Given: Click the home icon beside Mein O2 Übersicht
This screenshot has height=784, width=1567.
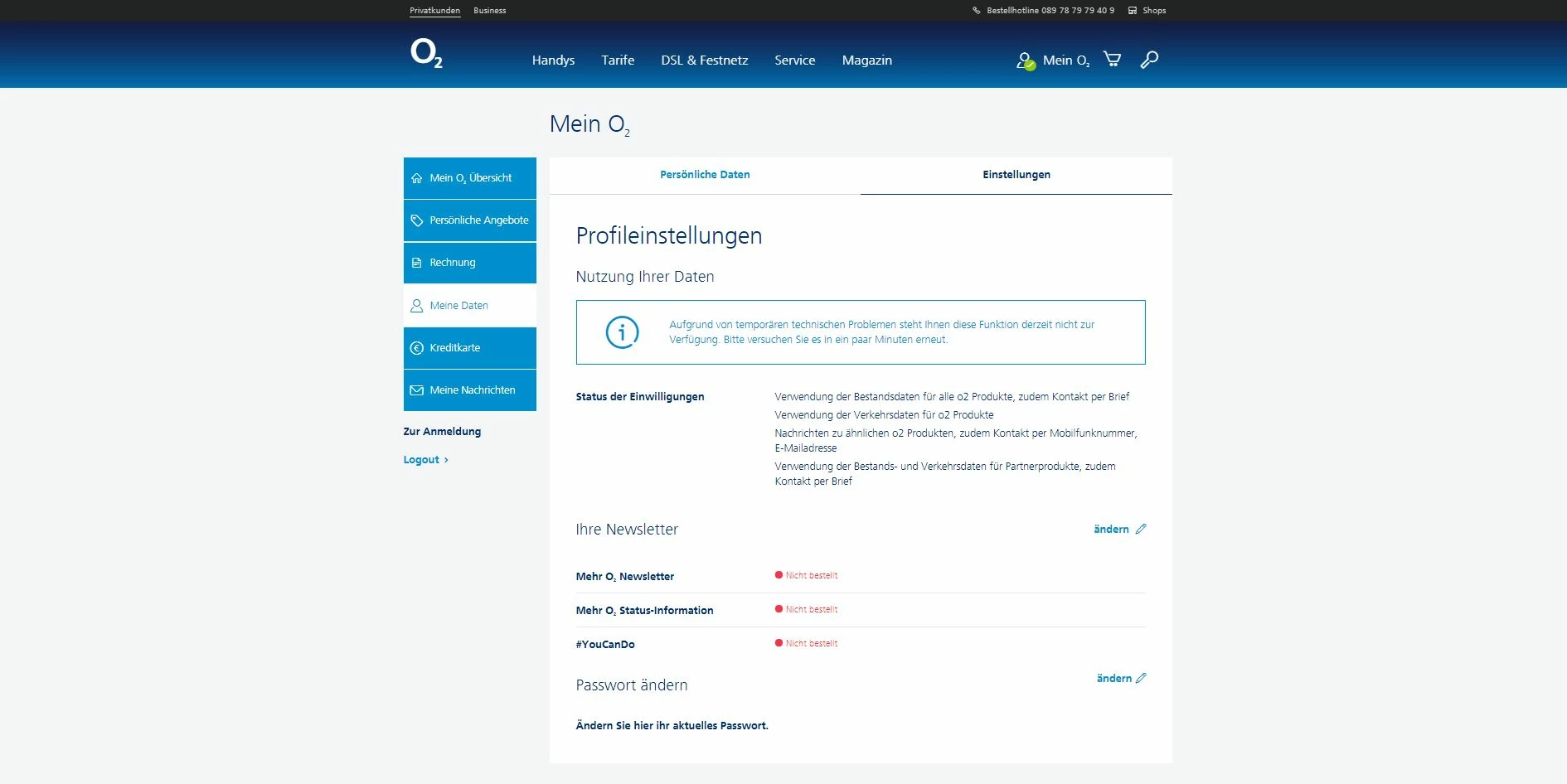Looking at the screenshot, I should click(x=417, y=178).
